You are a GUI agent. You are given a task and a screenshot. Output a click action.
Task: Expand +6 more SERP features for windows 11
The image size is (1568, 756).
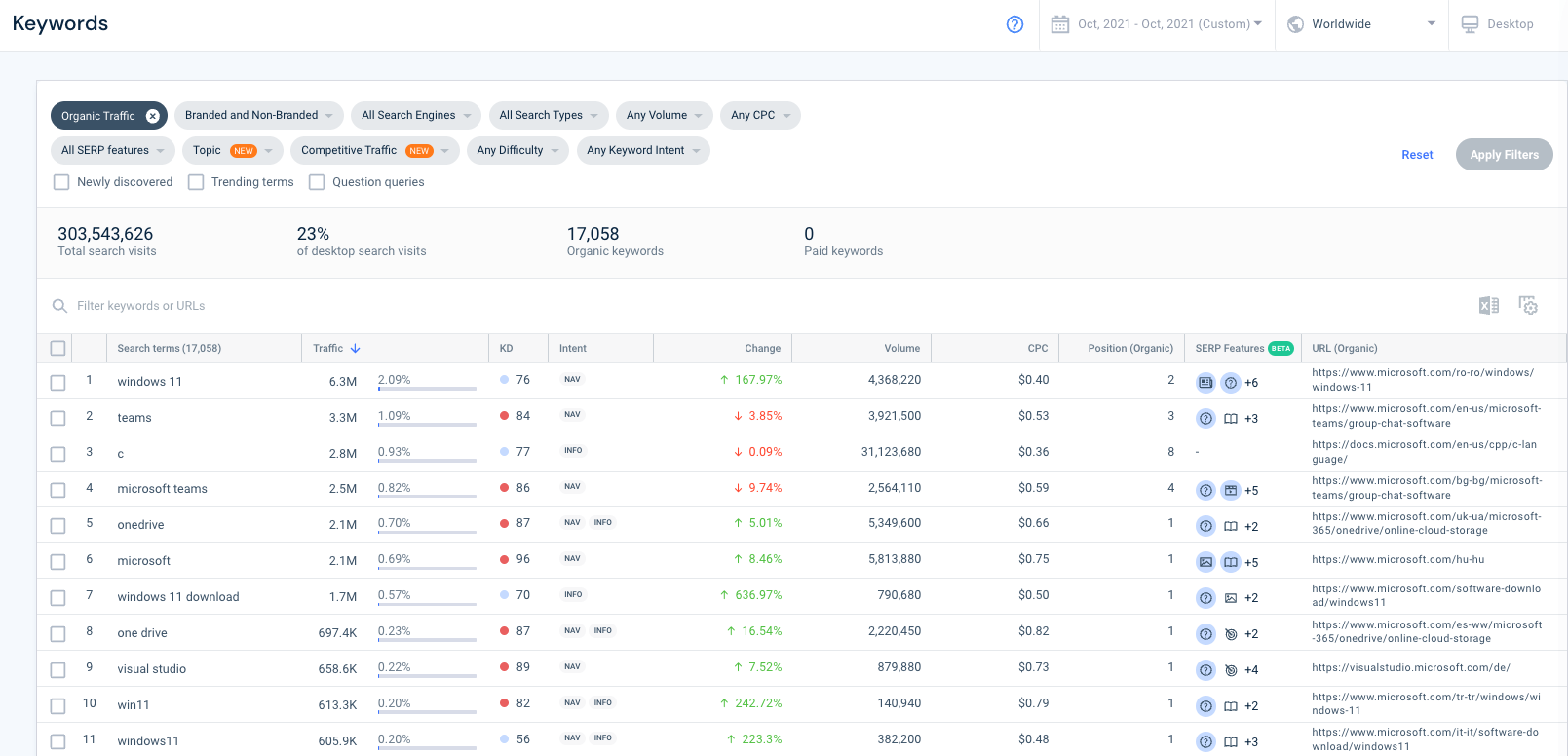click(x=1251, y=384)
